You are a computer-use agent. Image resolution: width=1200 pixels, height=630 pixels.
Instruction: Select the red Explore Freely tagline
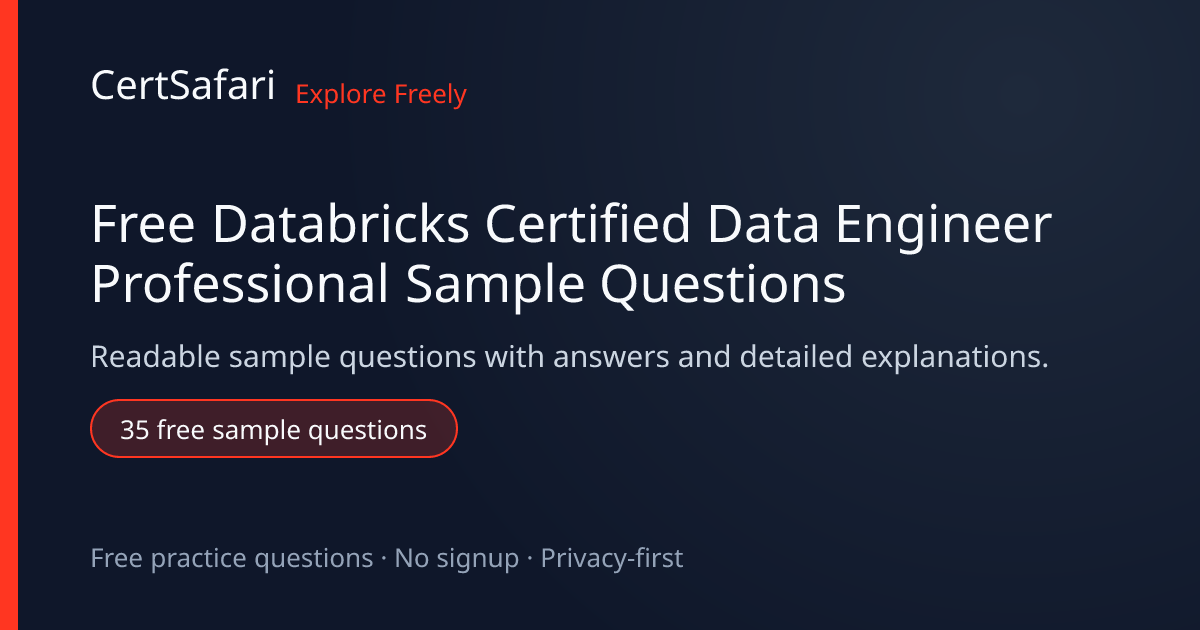(x=381, y=95)
